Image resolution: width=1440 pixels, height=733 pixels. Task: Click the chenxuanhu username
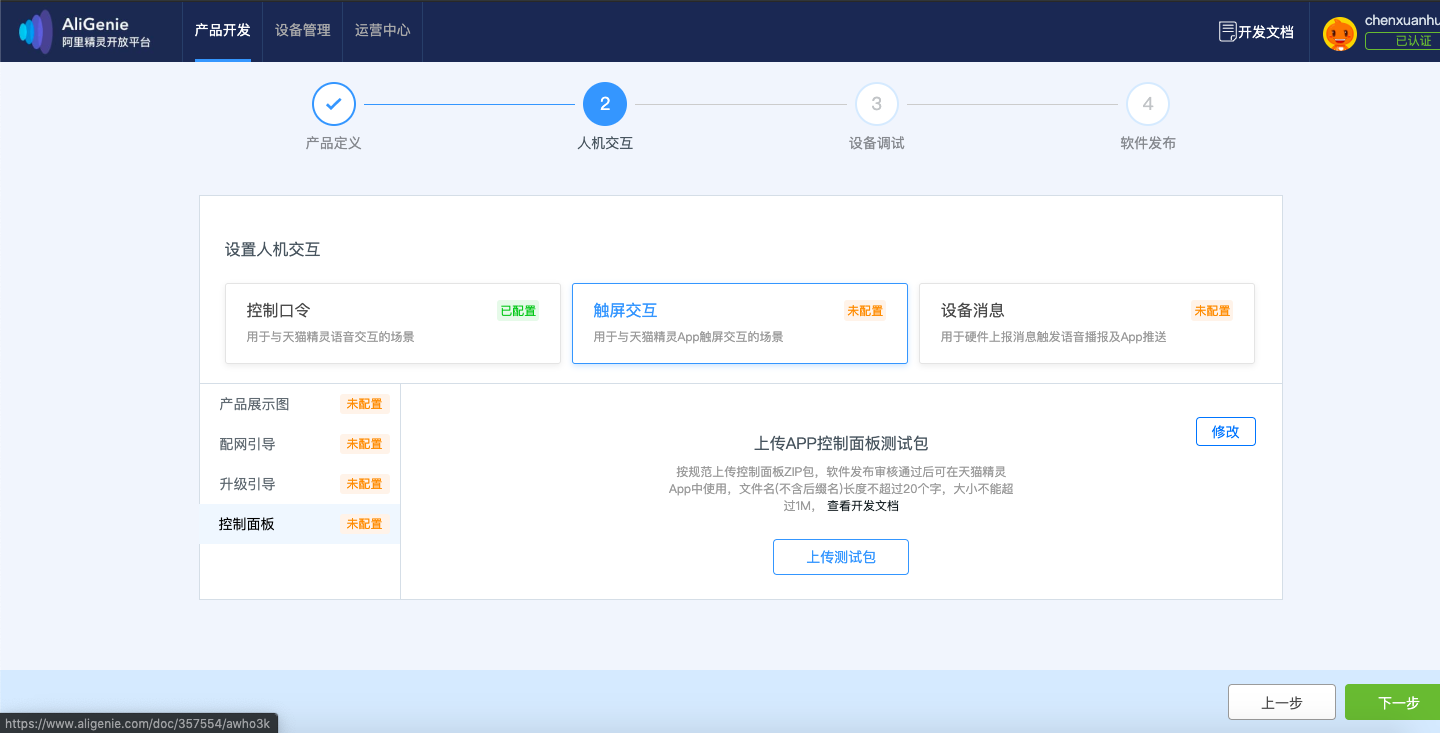[x=1402, y=20]
